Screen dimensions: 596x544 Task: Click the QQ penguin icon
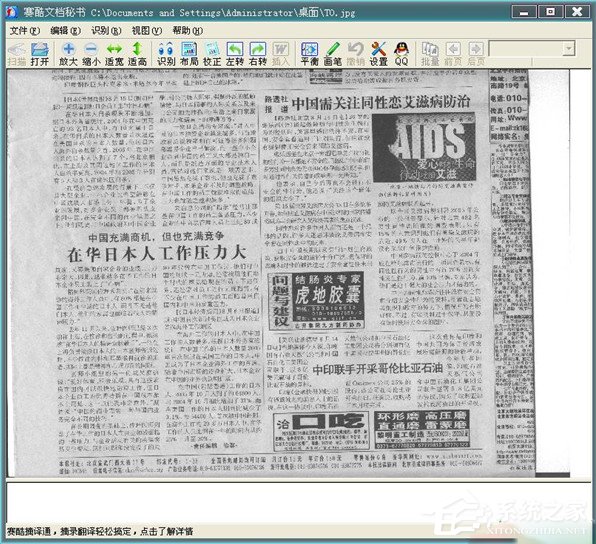click(401, 54)
